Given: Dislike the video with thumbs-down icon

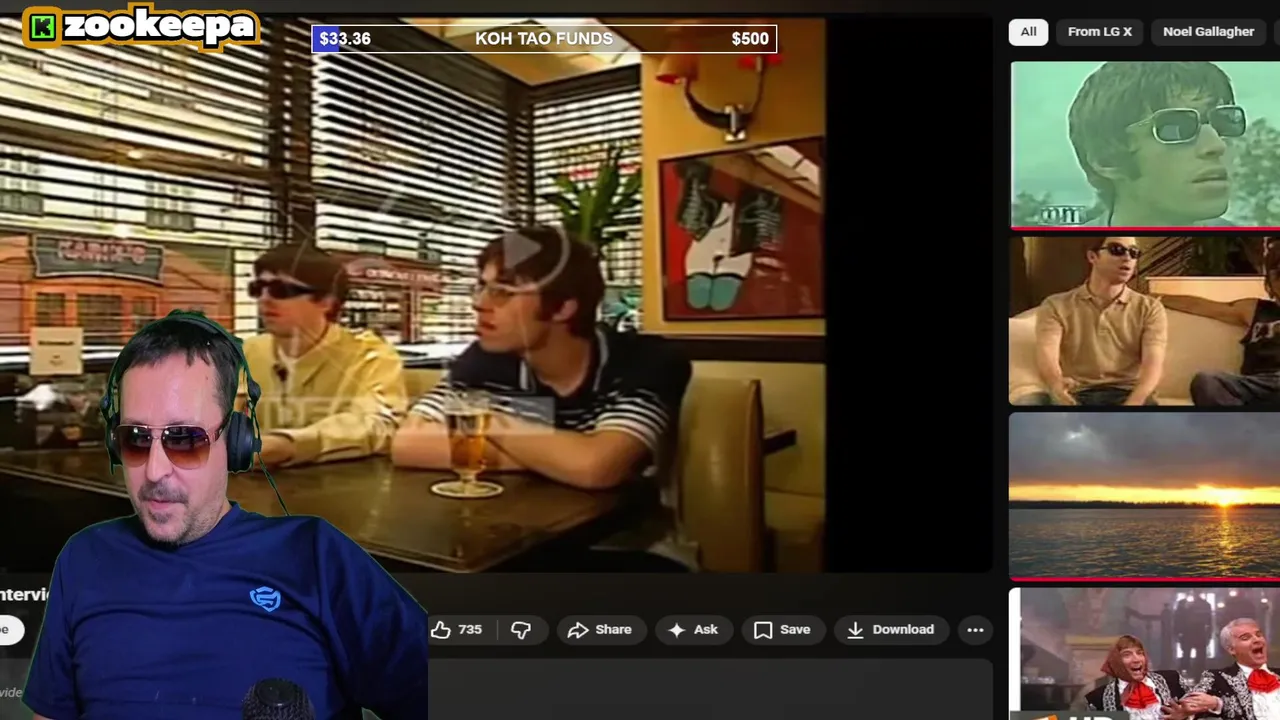Looking at the screenshot, I should [x=521, y=629].
